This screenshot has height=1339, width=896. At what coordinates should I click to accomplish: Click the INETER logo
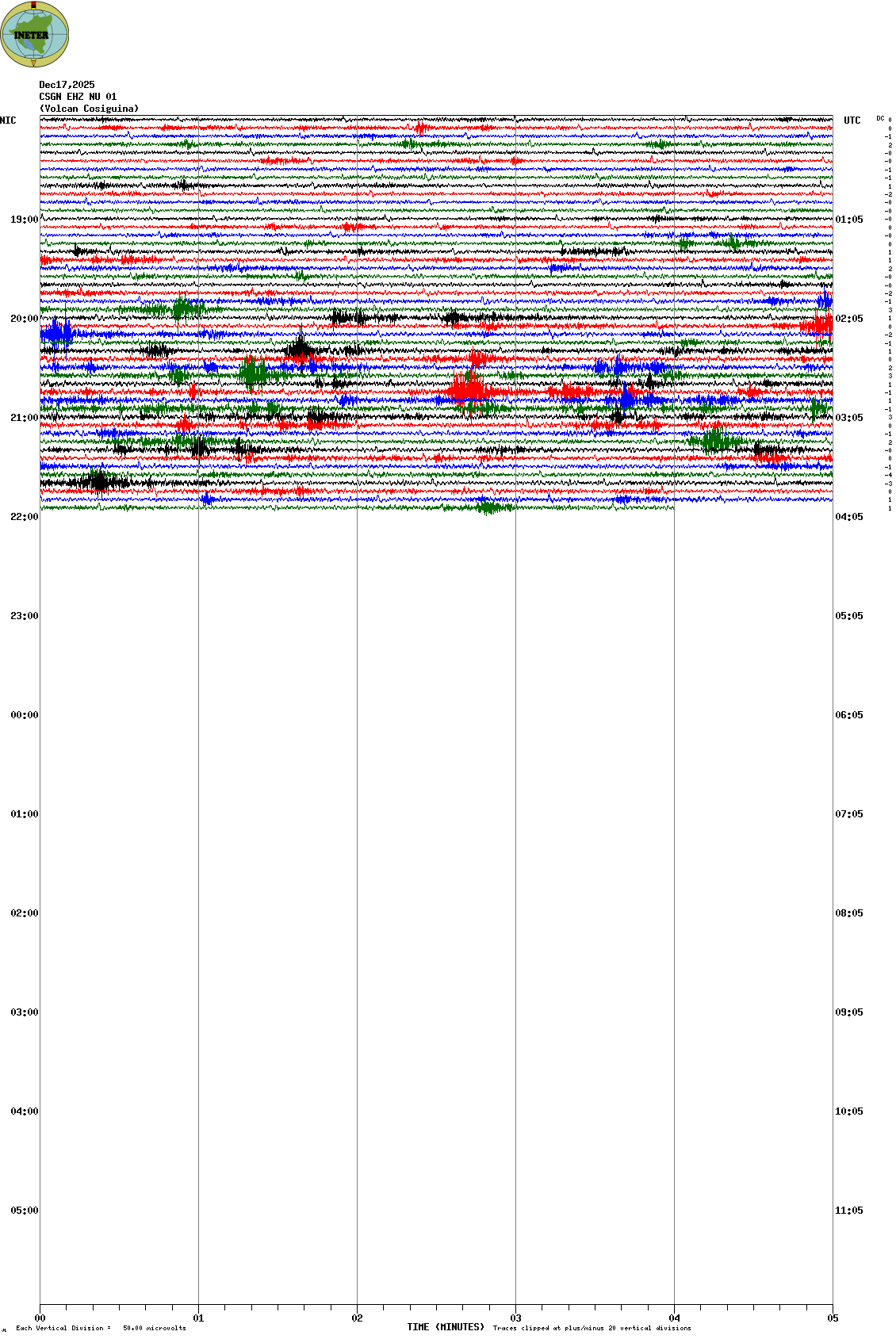tap(35, 34)
